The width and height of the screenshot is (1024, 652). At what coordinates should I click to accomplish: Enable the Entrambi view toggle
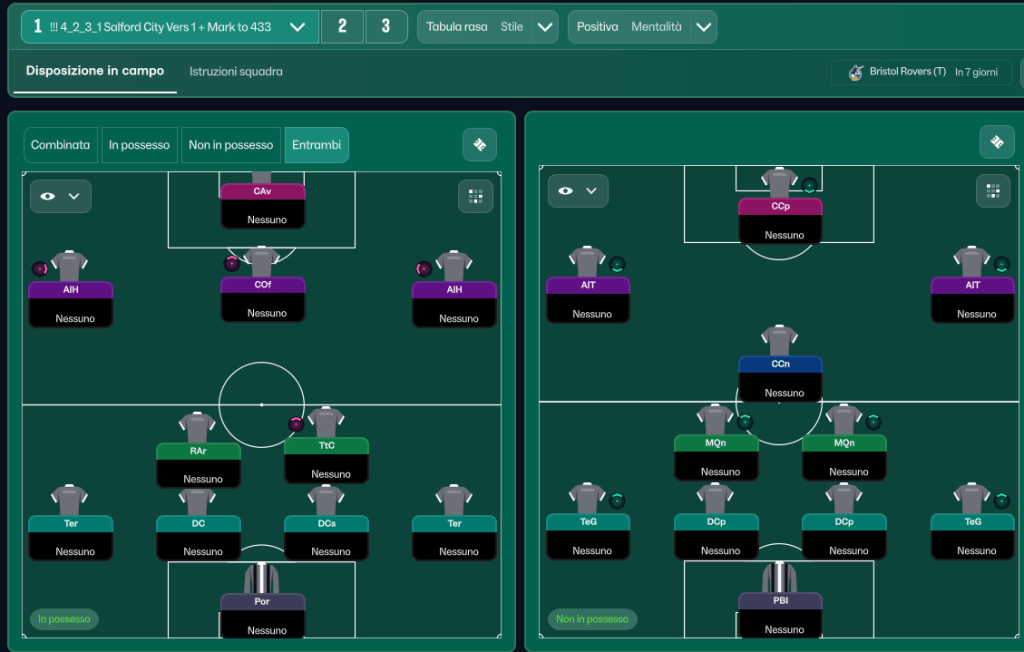coord(316,145)
